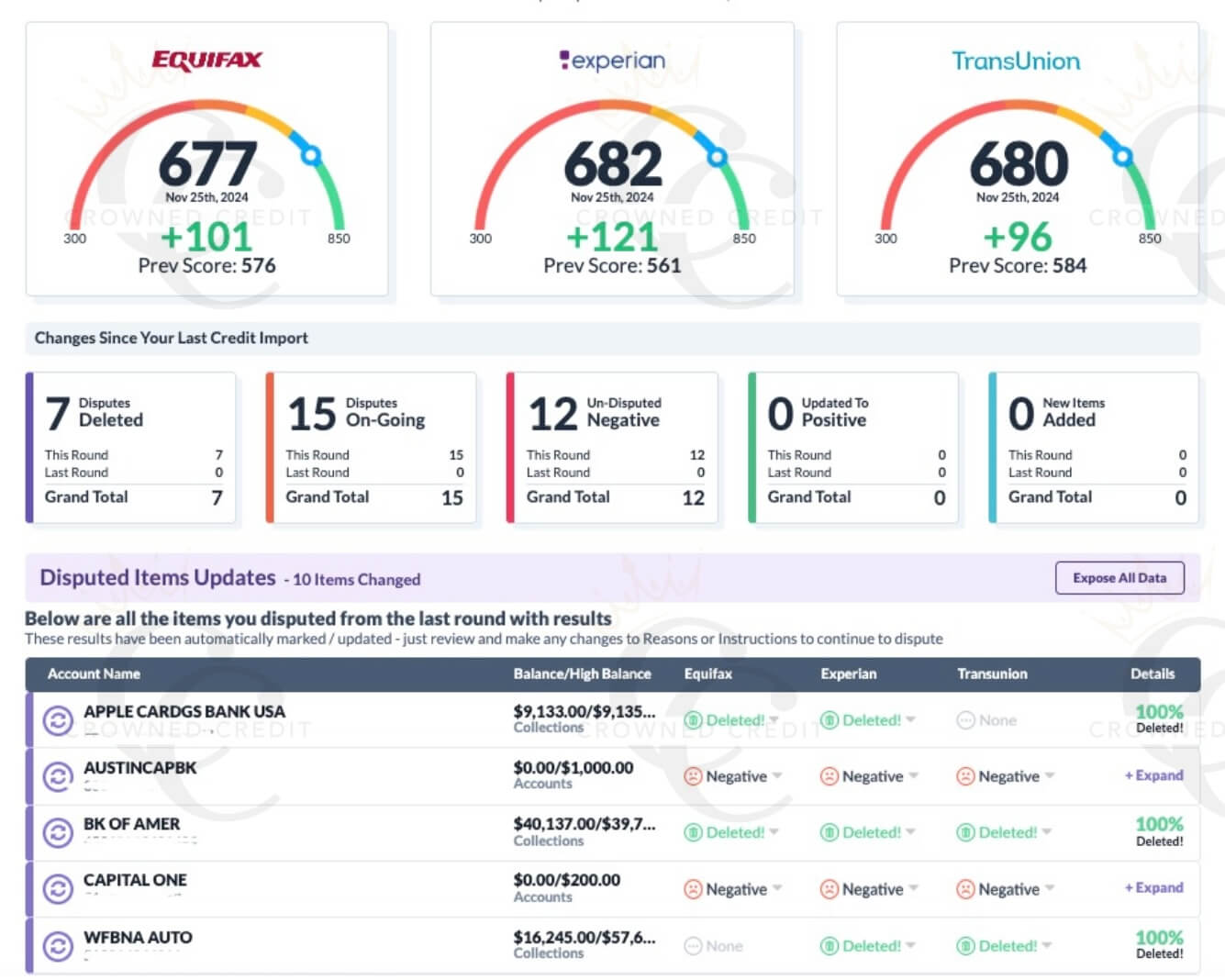The height and width of the screenshot is (980, 1225).
Task: Click Transunion deleted trash icon for WFBNA AUTO
Action: click(965, 946)
